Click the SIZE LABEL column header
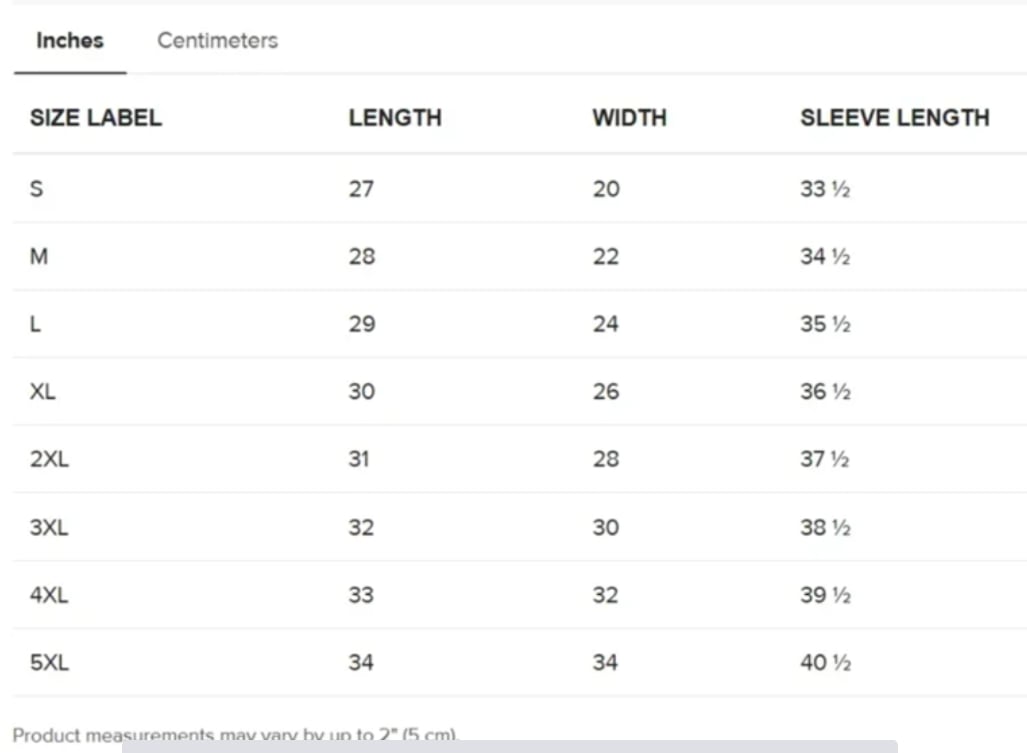 (95, 118)
